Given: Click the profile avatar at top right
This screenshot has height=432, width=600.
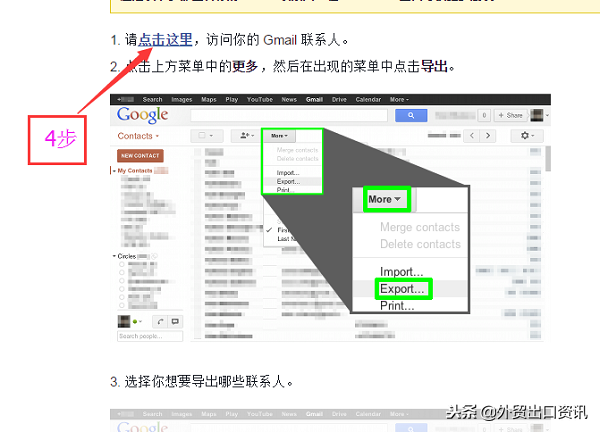Looking at the screenshot, I should click(x=537, y=115).
